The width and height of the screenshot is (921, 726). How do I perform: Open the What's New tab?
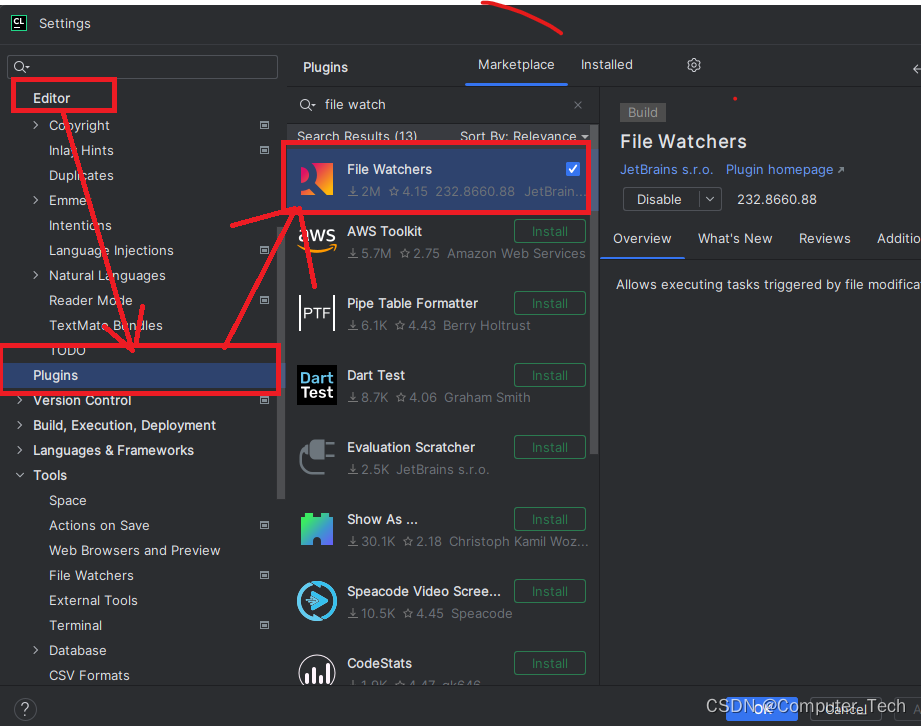(735, 238)
